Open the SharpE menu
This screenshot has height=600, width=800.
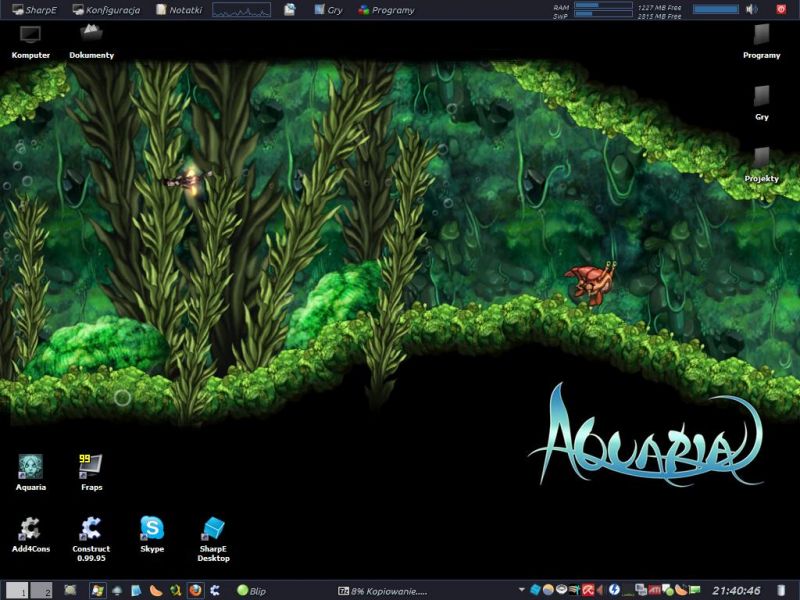point(34,10)
